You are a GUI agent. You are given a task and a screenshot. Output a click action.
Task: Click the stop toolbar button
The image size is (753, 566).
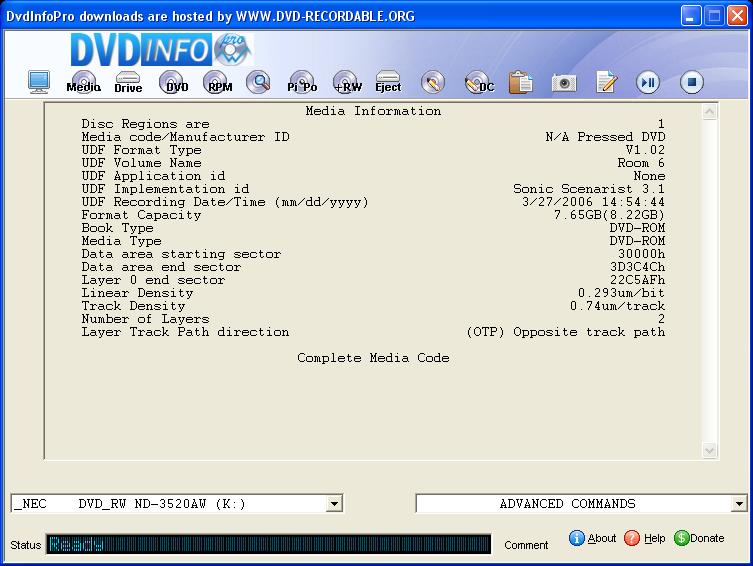pyautogui.click(x=692, y=82)
